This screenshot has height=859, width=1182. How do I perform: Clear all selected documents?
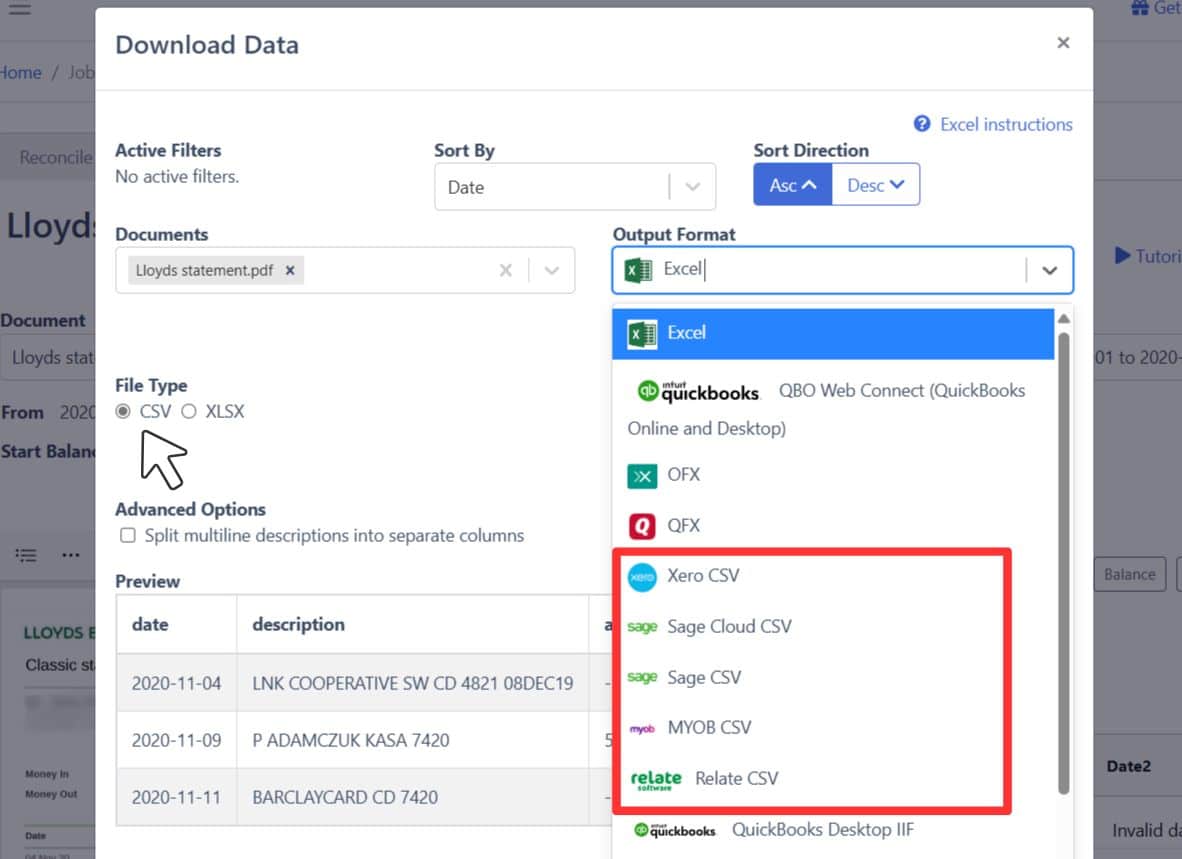[x=505, y=271]
